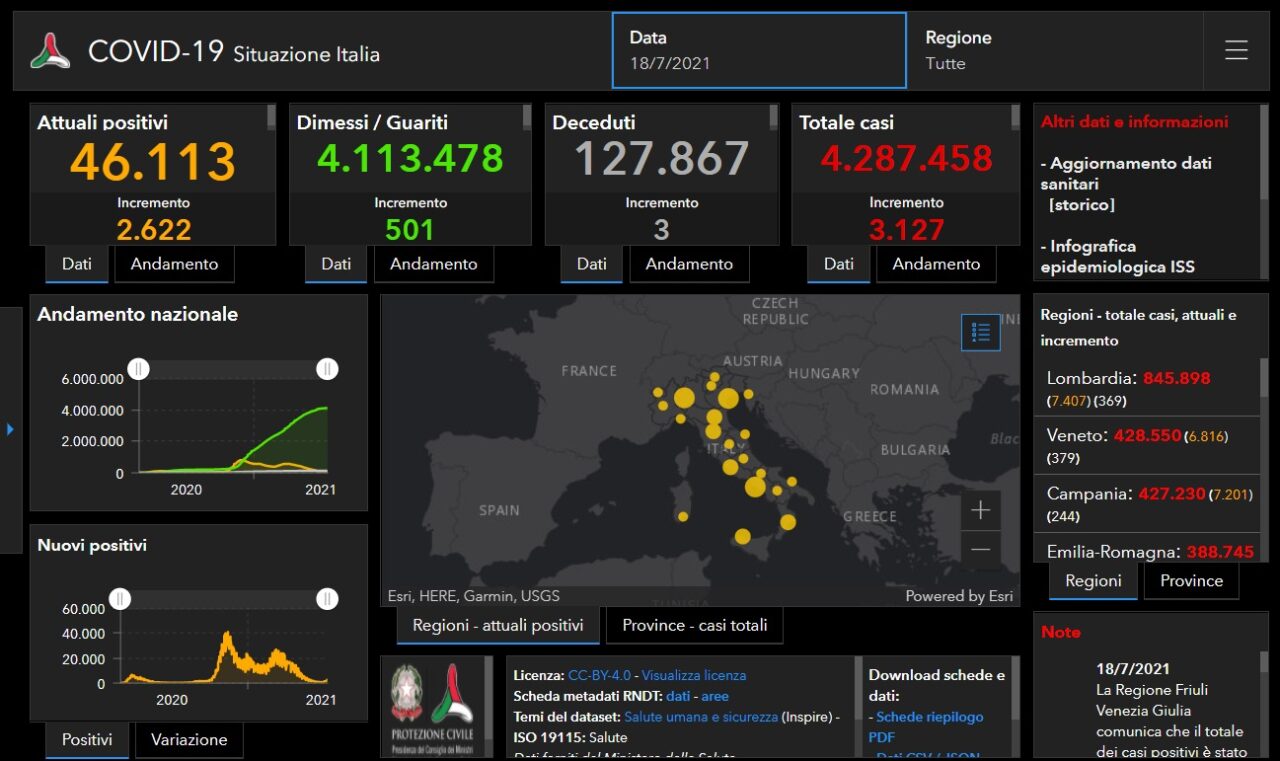Zoom out on the map
This screenshot has width=1280, height=761.
(x=980, y=549)
